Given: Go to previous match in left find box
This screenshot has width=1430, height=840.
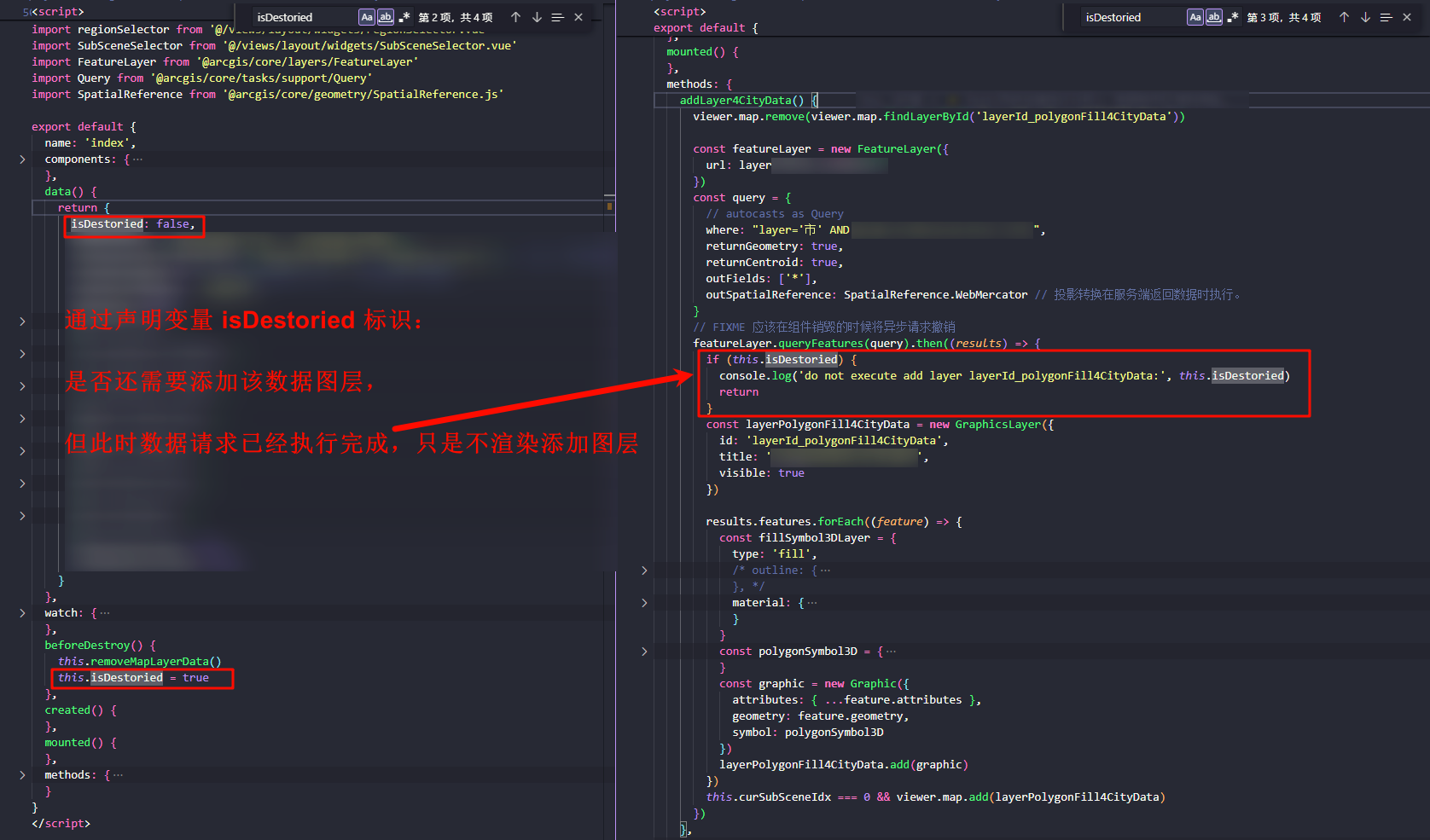Looking at the screenshot, I should [x=515, y=17].
